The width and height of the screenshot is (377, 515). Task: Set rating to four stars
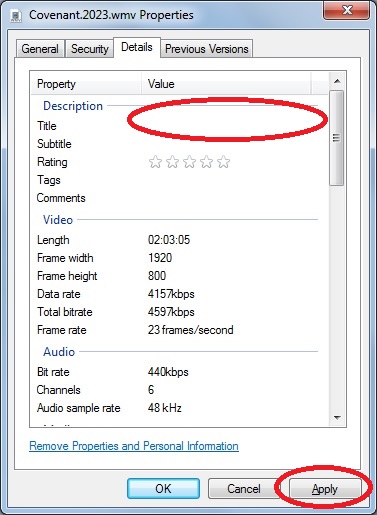coord(206,162)
